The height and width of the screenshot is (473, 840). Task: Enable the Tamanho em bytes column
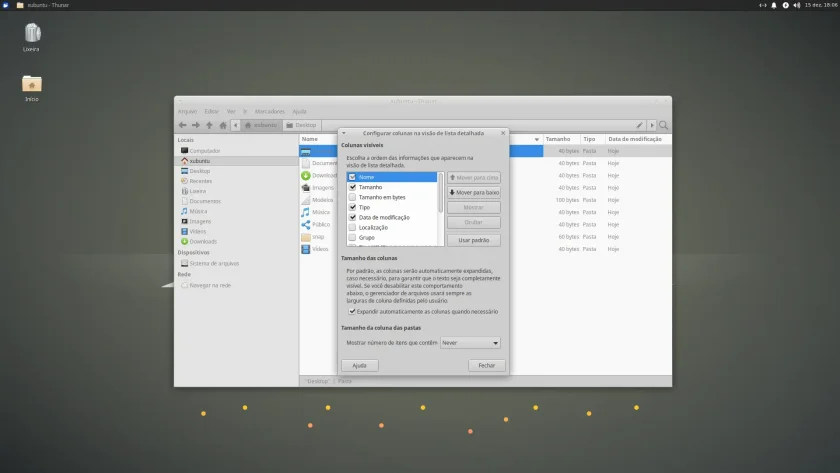[x=352, y=198]
